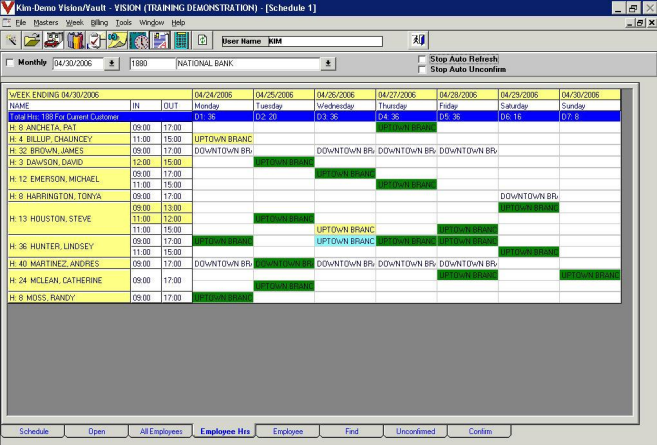Click Hunter's light blue Wednesday shift cell
The width and height of the screenshot is (657, 445).
345,241
